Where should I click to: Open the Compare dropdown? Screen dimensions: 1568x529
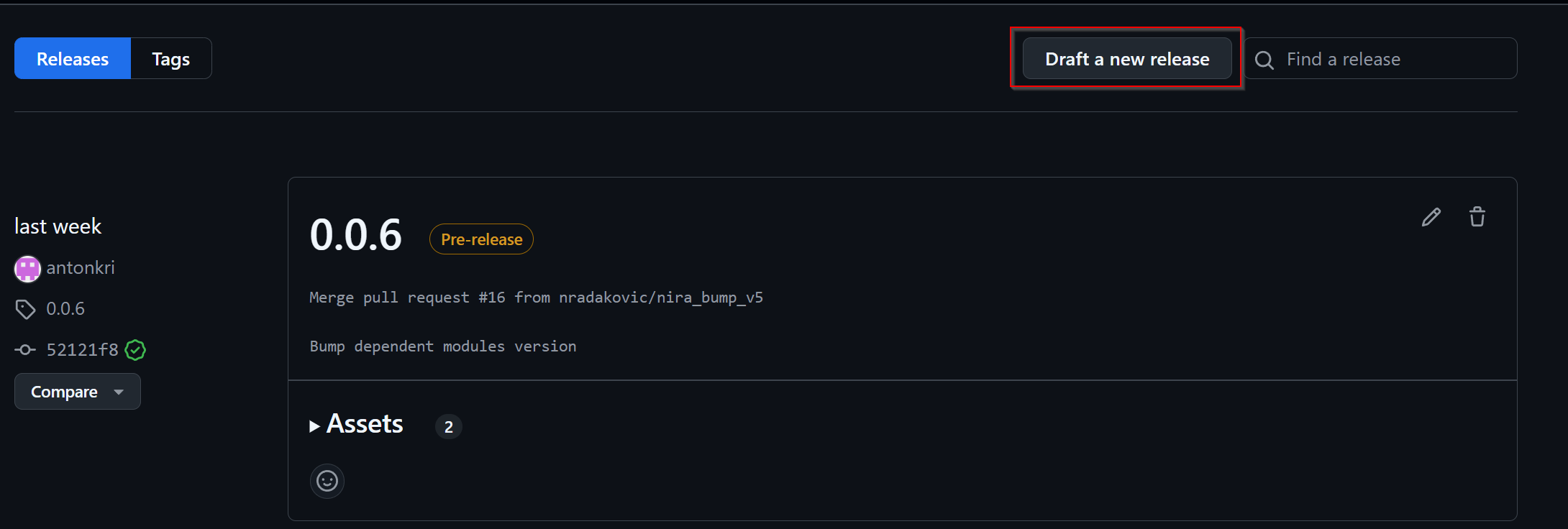point(78,392)
